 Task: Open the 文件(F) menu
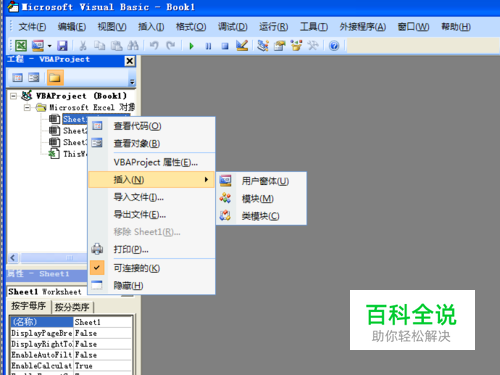[x=32, y=27]
